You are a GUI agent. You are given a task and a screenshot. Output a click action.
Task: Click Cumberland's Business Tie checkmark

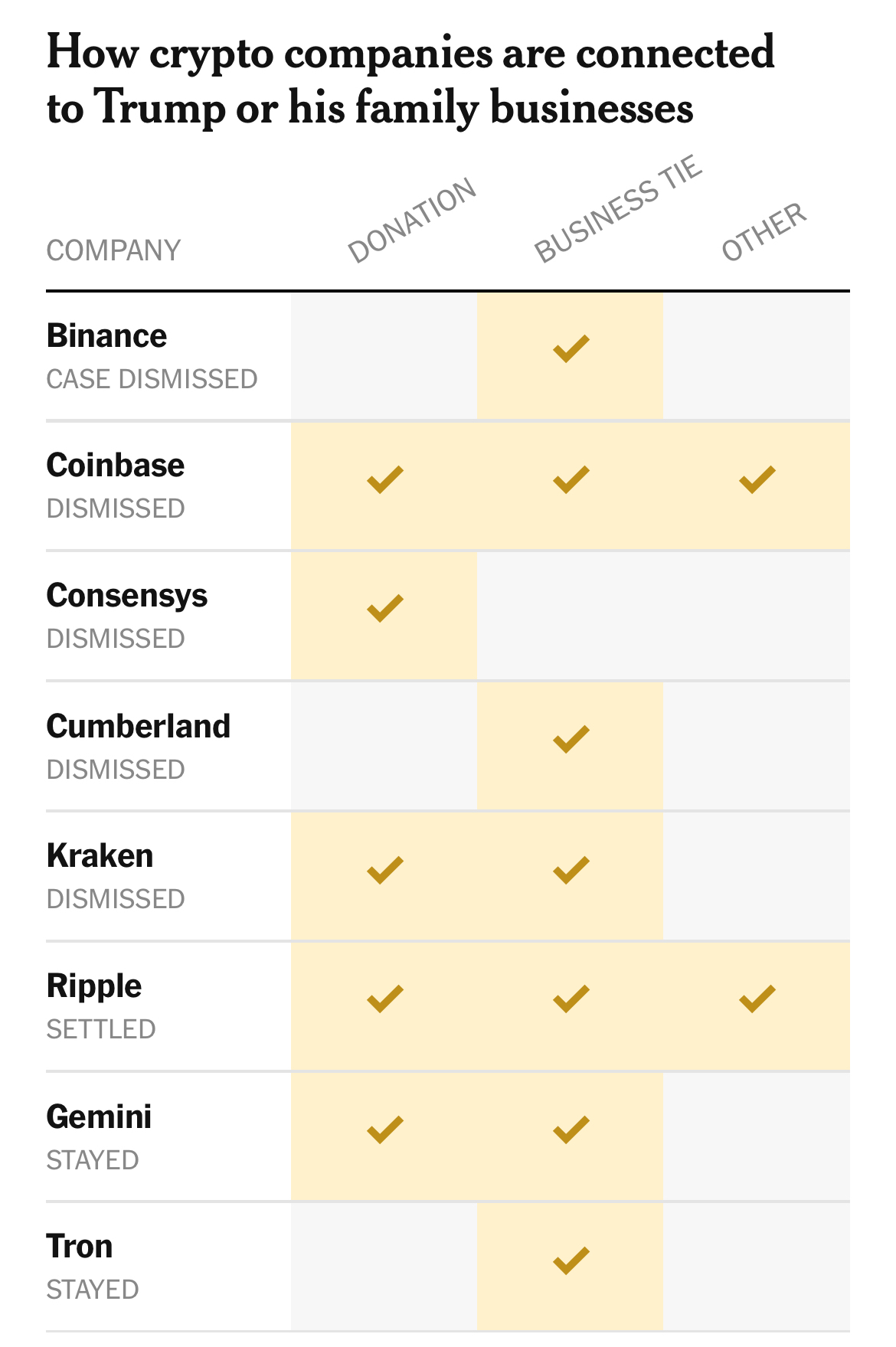tap(571, 739)
